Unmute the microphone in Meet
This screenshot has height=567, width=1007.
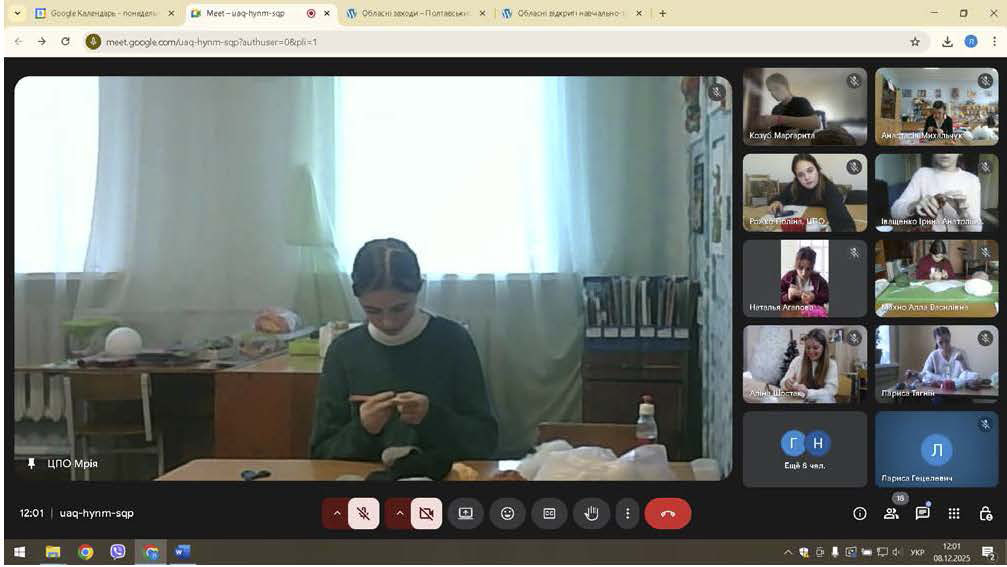(364, 513)
